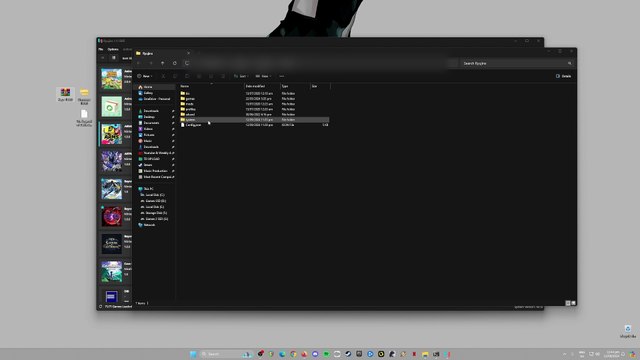Click the Share icon in Explorer toolbar
This screenshot has width=640, height=360.
211,76
